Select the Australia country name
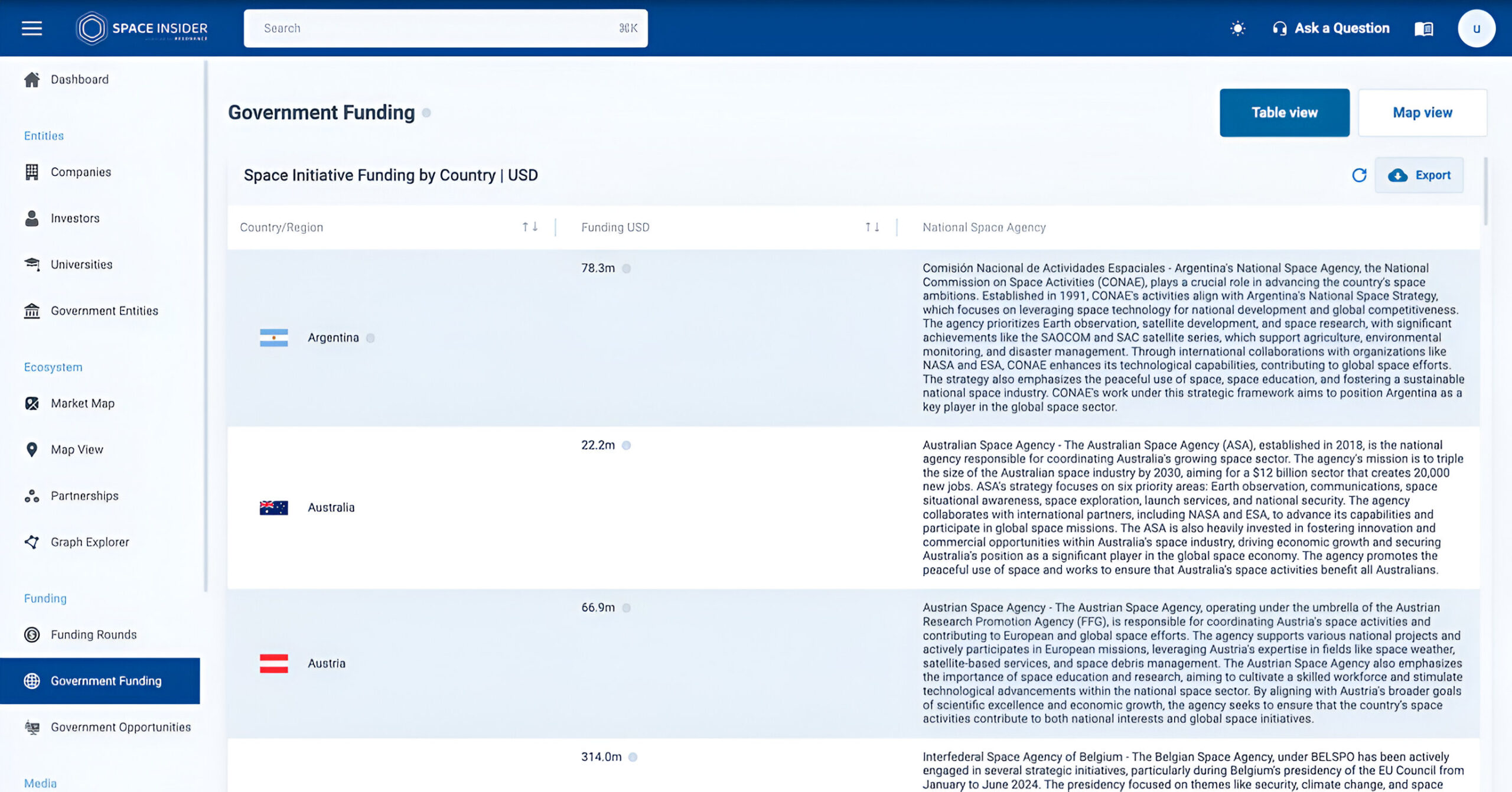 click(331, 508)
